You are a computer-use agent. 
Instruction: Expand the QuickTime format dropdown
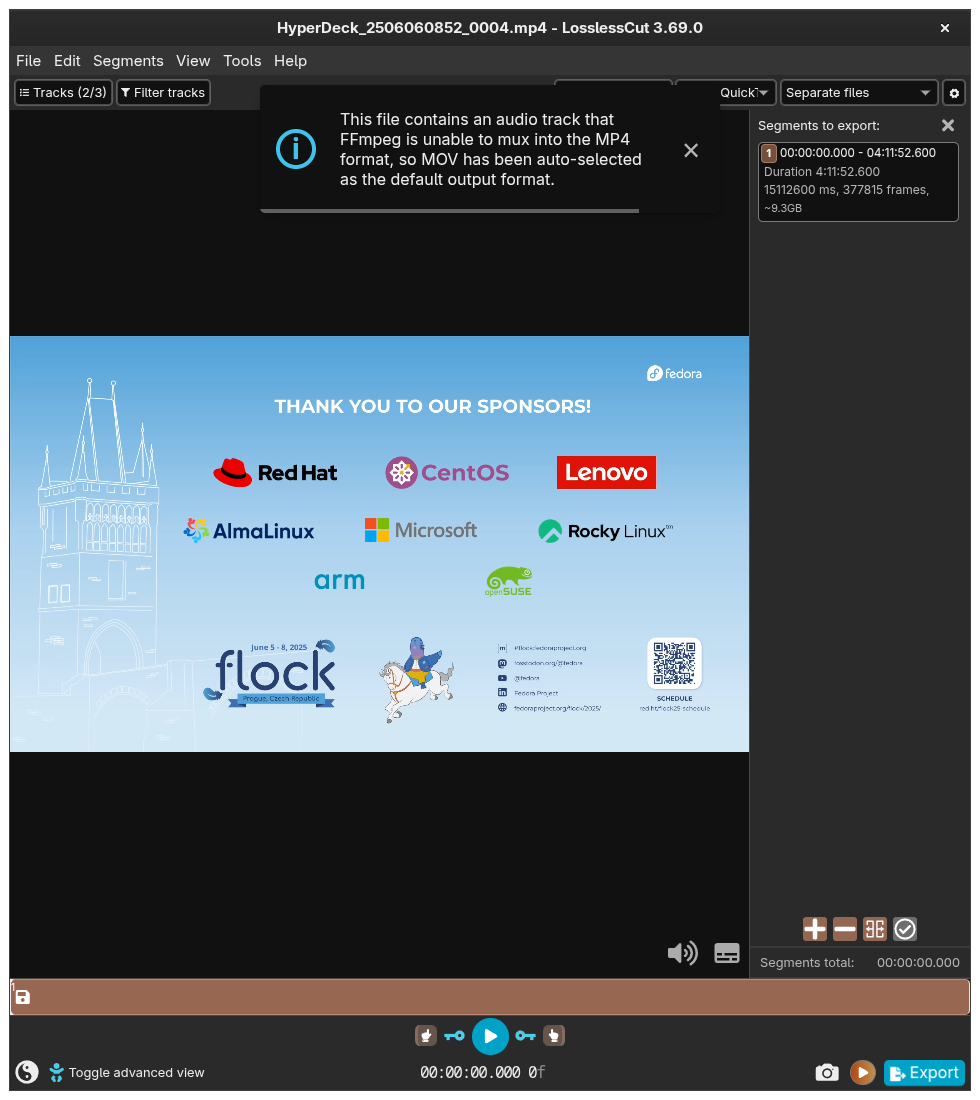(725, 93)
